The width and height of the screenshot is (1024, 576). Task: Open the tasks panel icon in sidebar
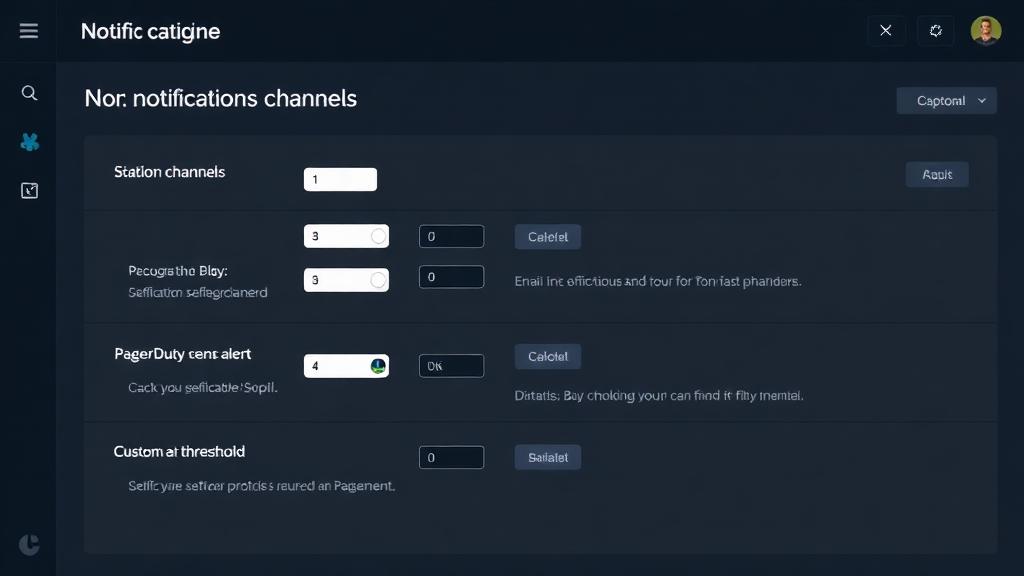point(29,188)
